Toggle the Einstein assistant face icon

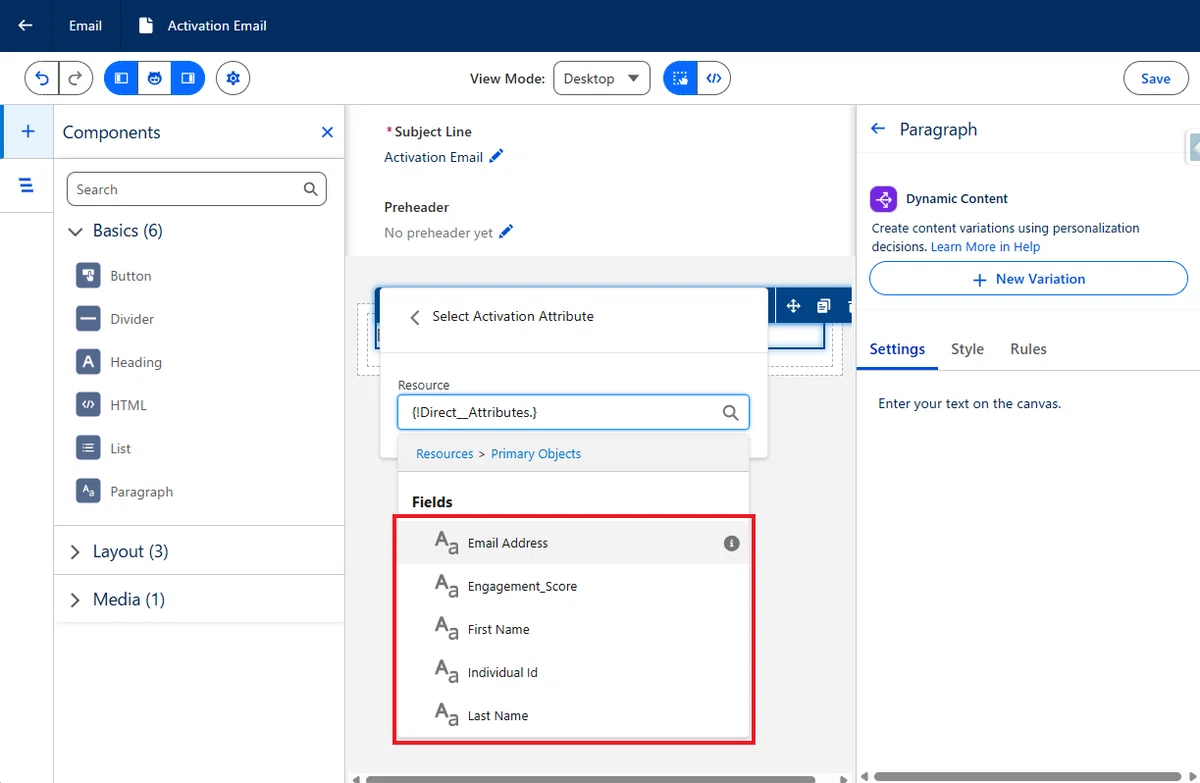coord(155,78)
